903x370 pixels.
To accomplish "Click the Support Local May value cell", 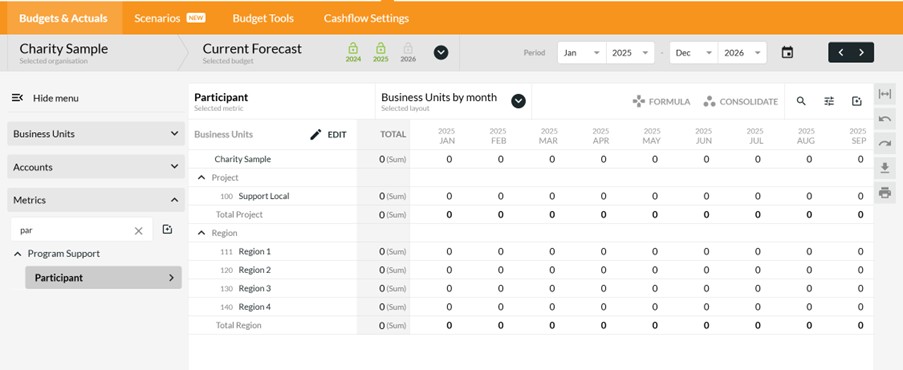I will (655, 196).
